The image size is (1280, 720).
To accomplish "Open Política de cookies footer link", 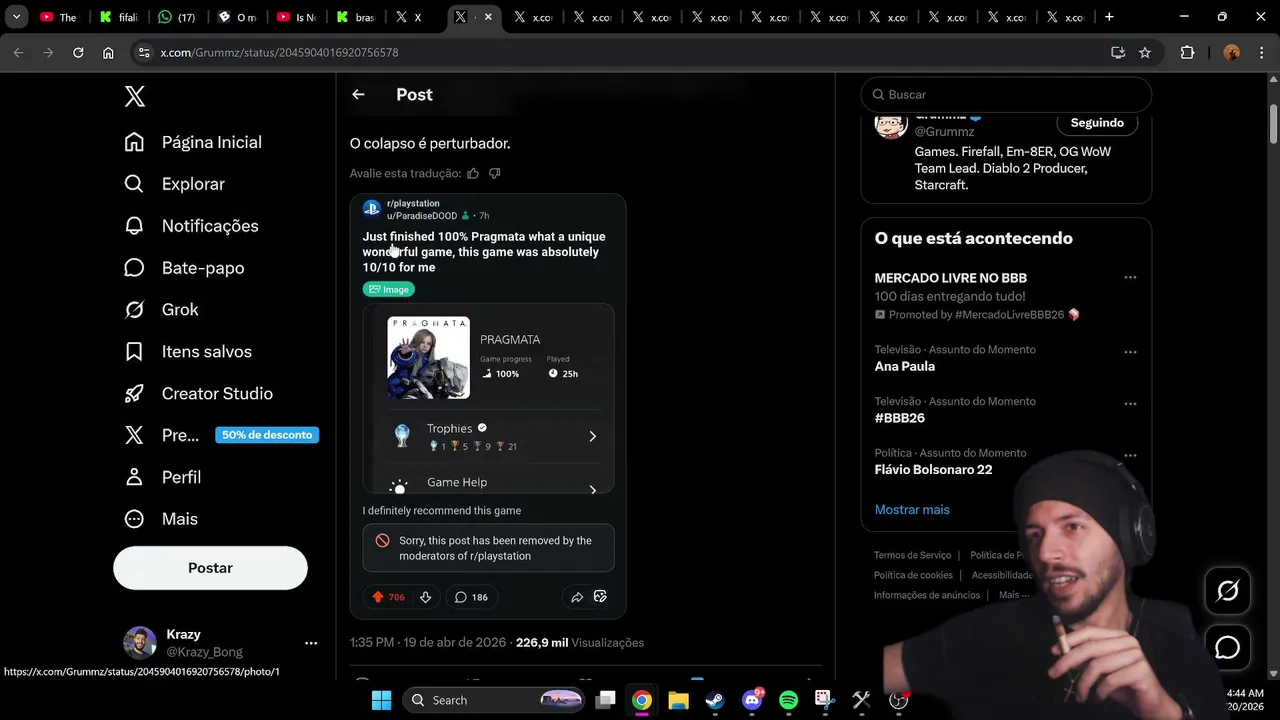I will [913, 575].
